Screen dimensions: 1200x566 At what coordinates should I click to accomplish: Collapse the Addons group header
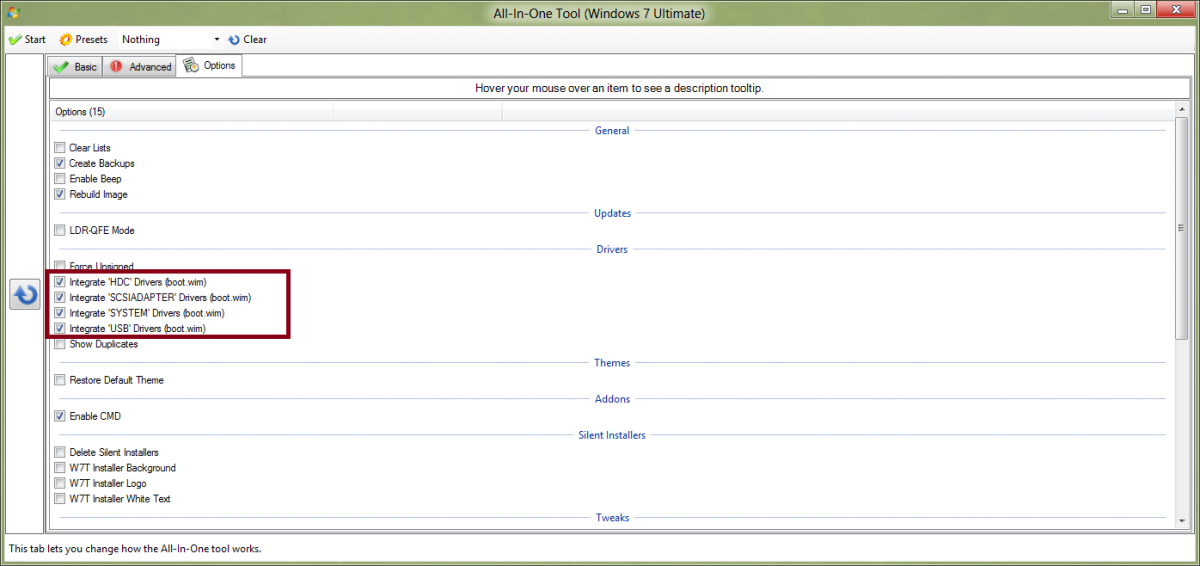point(612,399)
